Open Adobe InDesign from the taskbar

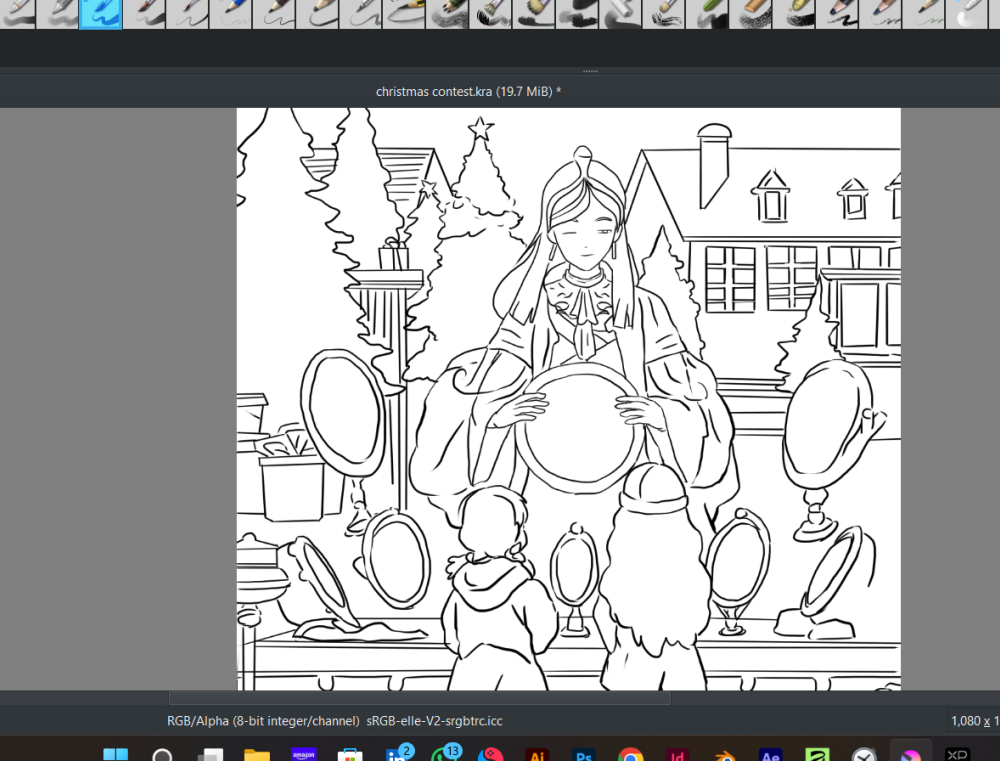(676, 756)
